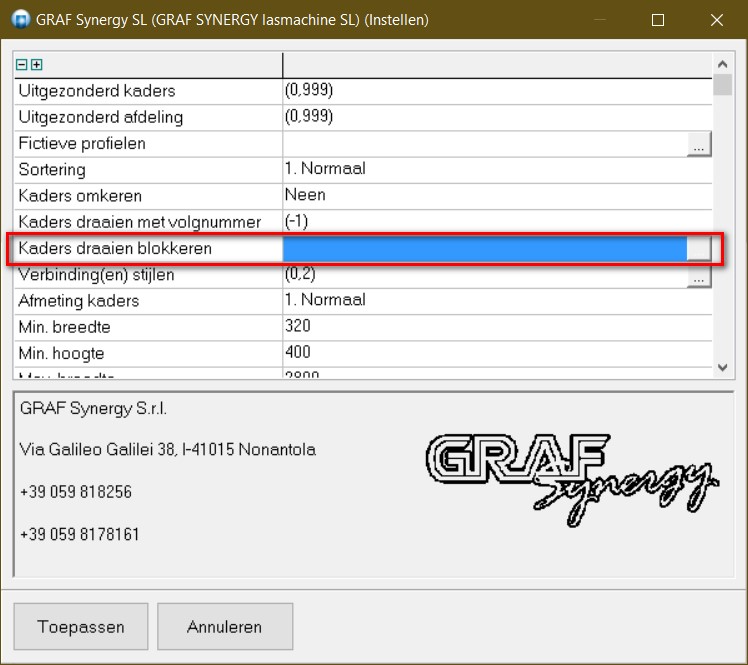The height and width of the screenshot is (665, 748).
Task: Select the highlighted Kaders draaien blokkeren field
Action: tap(485, 249)
